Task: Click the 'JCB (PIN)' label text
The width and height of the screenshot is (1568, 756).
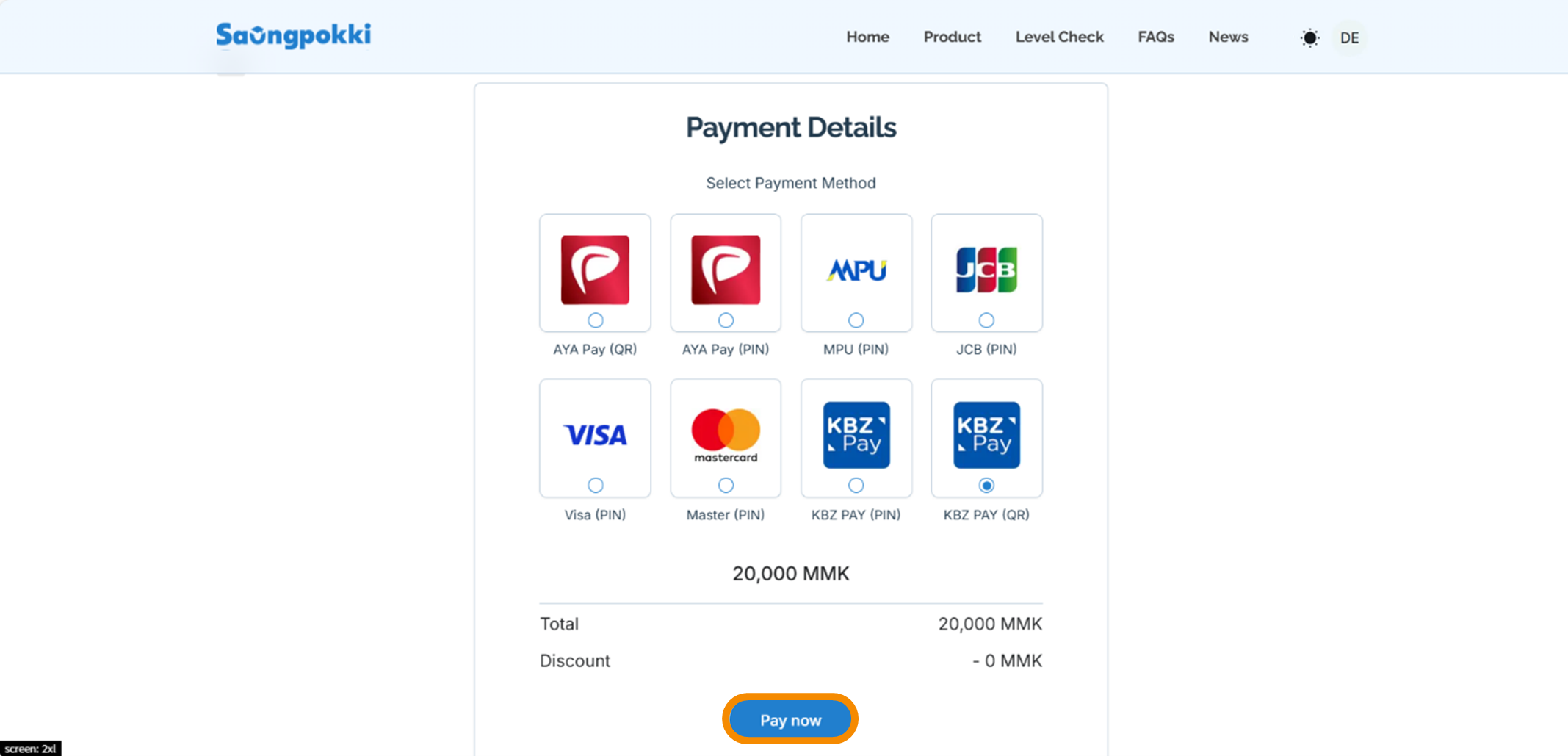Action: [986, 350]
